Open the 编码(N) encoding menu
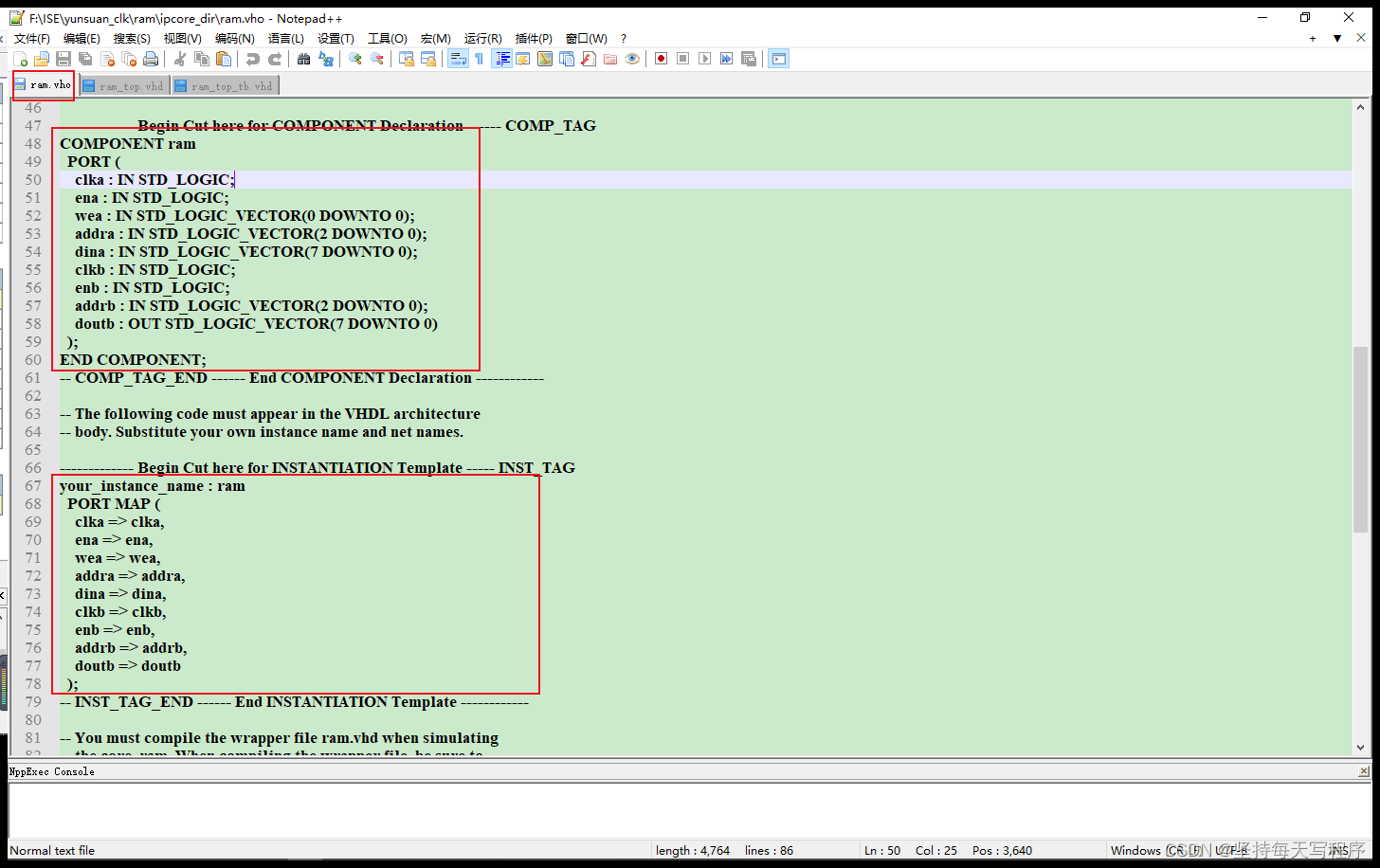 coord(233,38)
